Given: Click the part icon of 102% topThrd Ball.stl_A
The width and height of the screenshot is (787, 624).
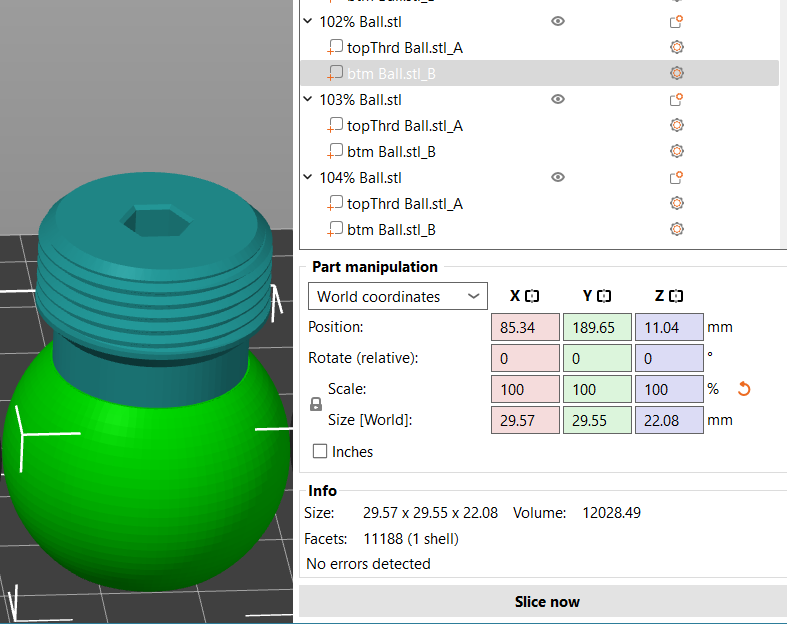Looking at the screenshot, I should [x=335, y=47].
